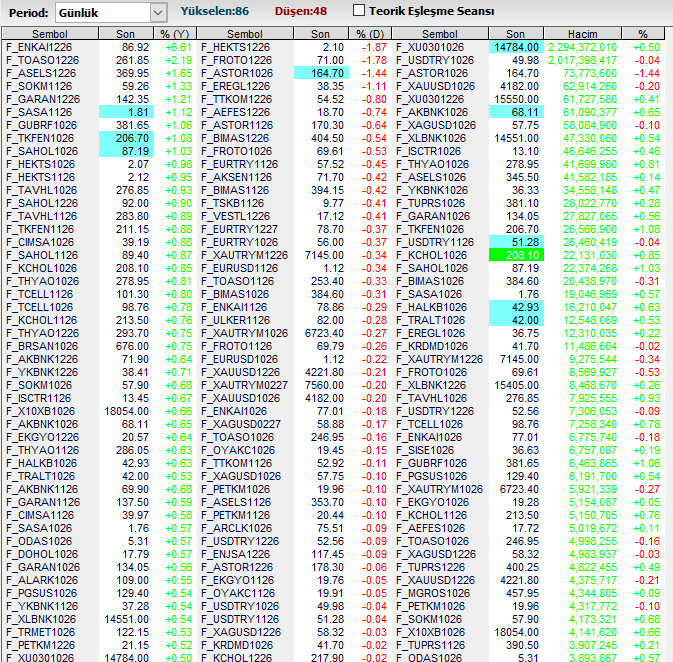Select F_FROTO1226 in fallers list

pos(236,60)
